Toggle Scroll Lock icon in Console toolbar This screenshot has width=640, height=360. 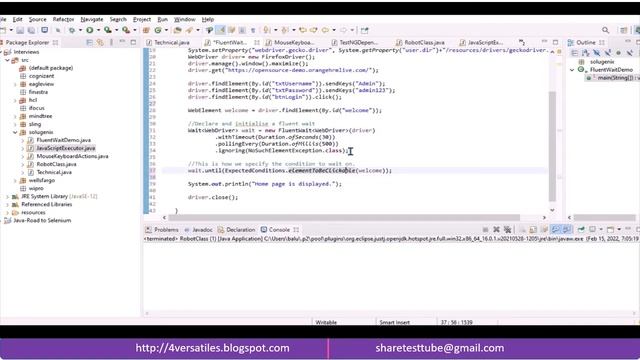coord(533,230)
